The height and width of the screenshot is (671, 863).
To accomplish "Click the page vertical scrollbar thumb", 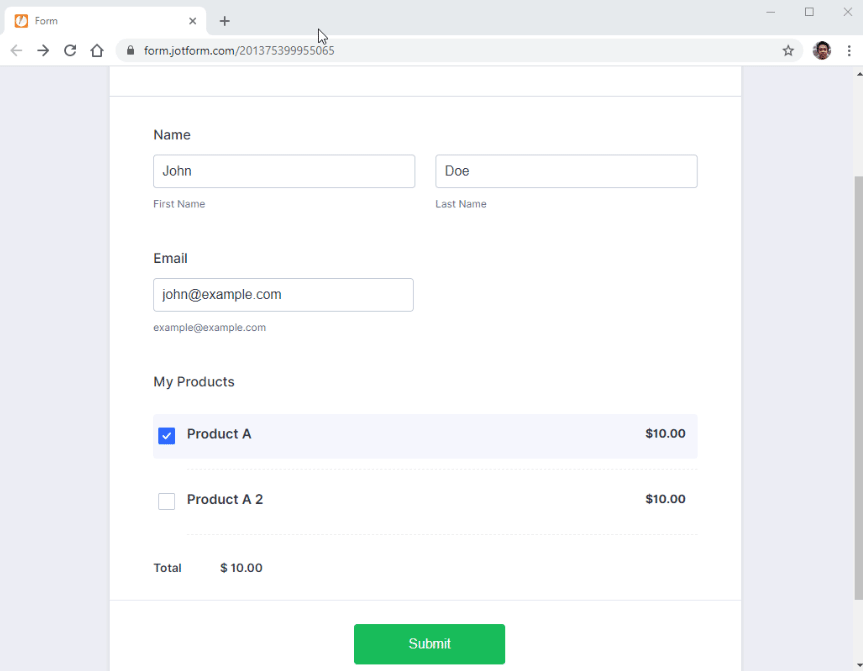I will point(859,388).
